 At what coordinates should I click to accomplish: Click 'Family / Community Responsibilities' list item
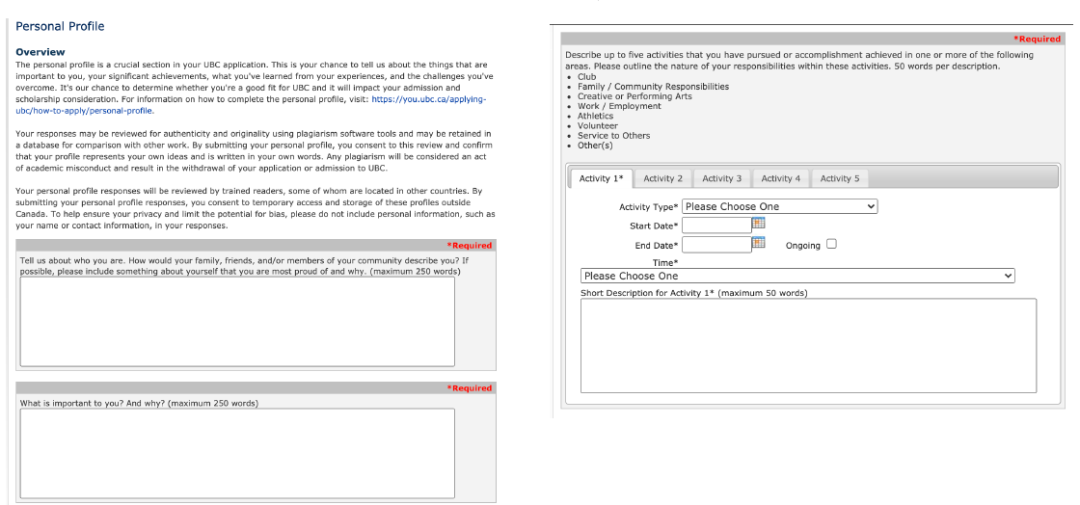tap(653, 87)
